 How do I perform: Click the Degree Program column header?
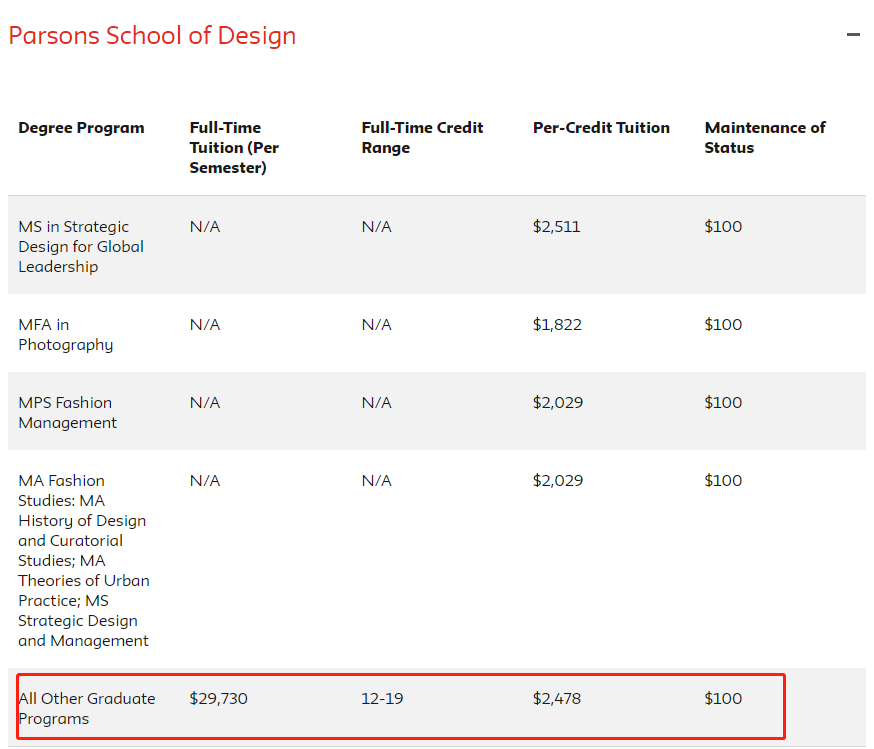click(x=81, y=128)
